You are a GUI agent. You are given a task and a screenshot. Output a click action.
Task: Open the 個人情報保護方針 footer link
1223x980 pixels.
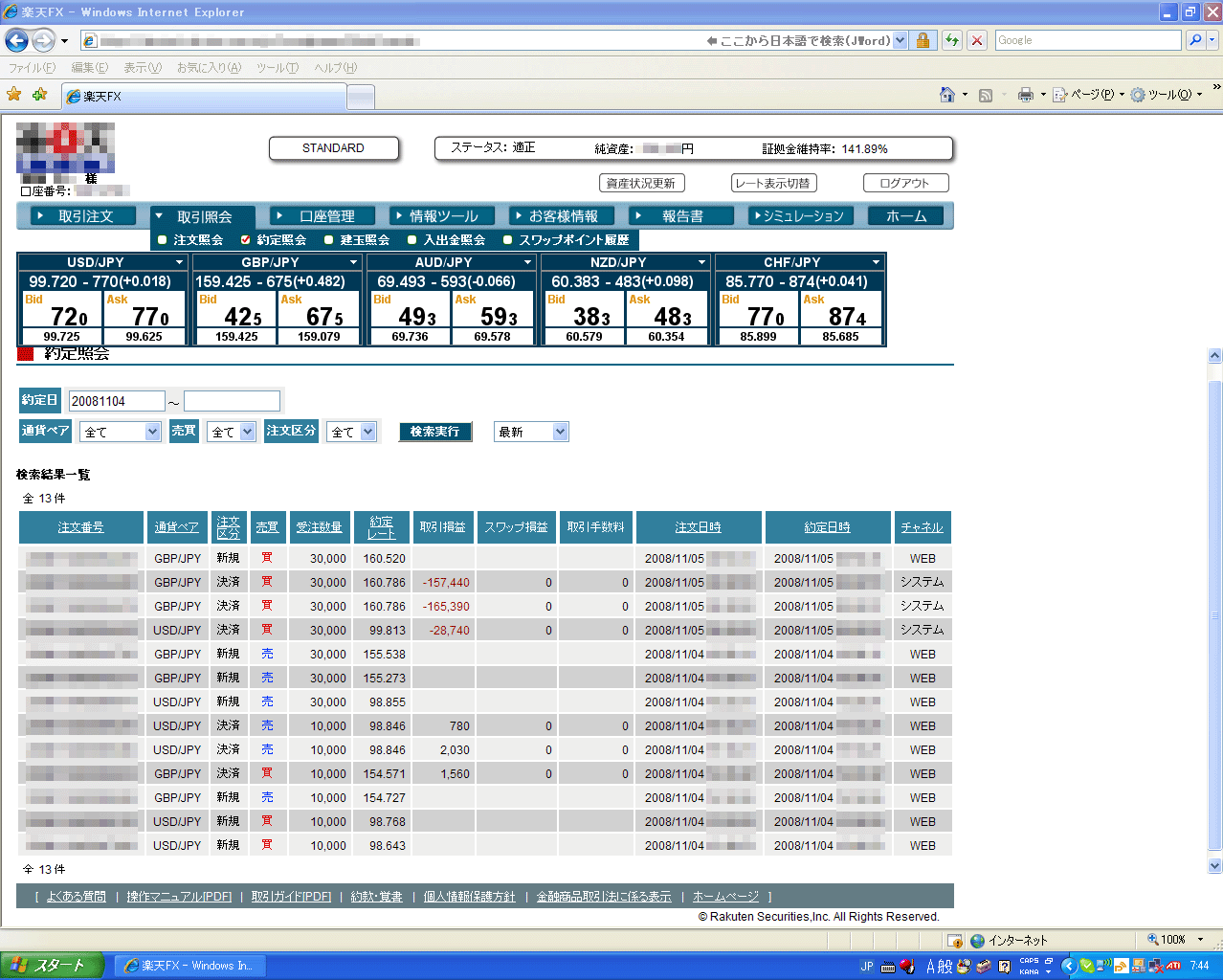click(x=469, y=897)
